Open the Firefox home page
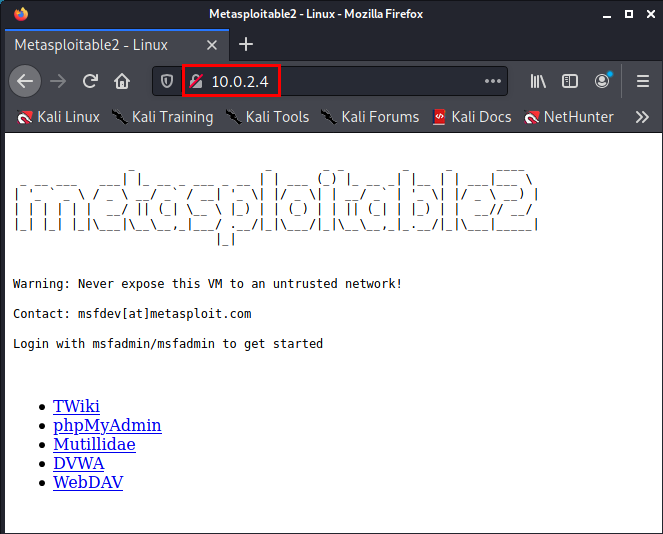663x534 pixels. click(x=122, y=81)
